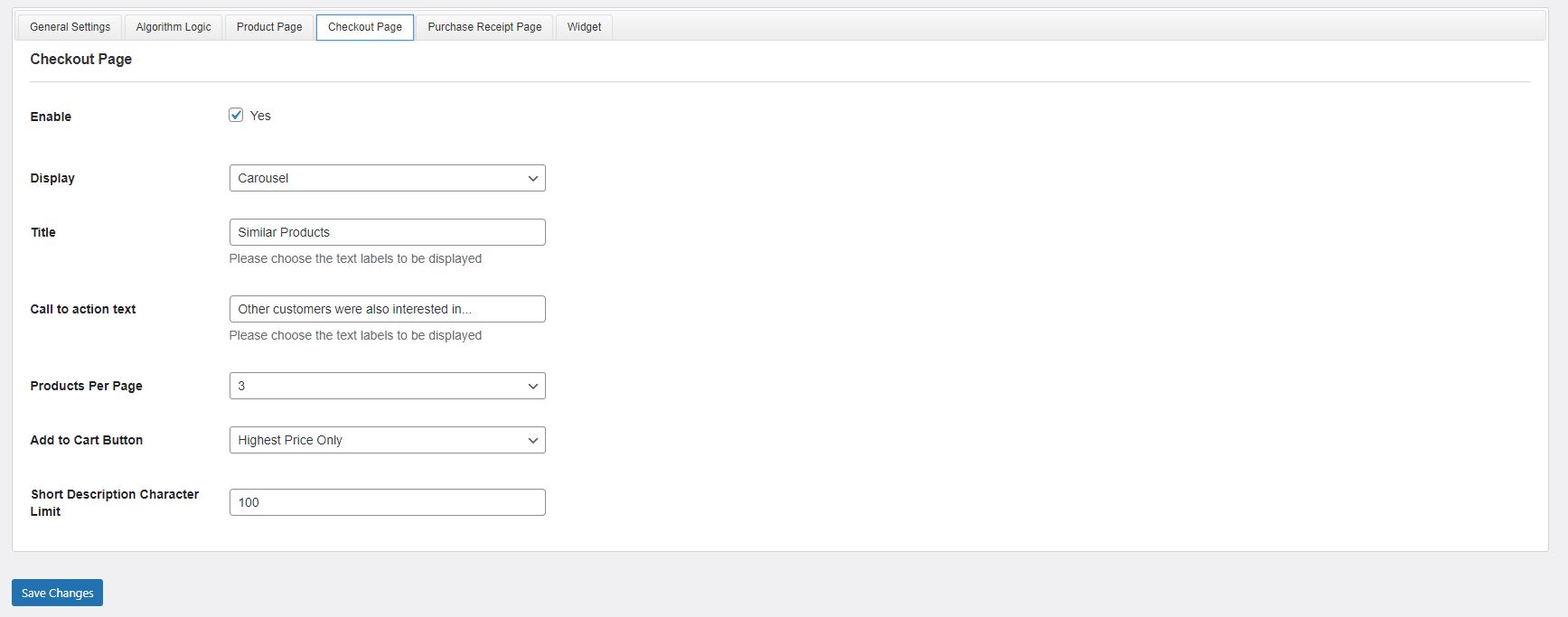This screenshot has height=617, width=1568.
Task: Click the Call to action text label
Action: (x=83, y=309)
